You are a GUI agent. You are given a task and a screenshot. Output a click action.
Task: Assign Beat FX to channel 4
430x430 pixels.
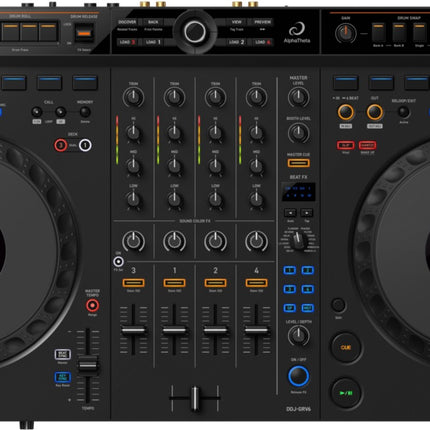307,289
